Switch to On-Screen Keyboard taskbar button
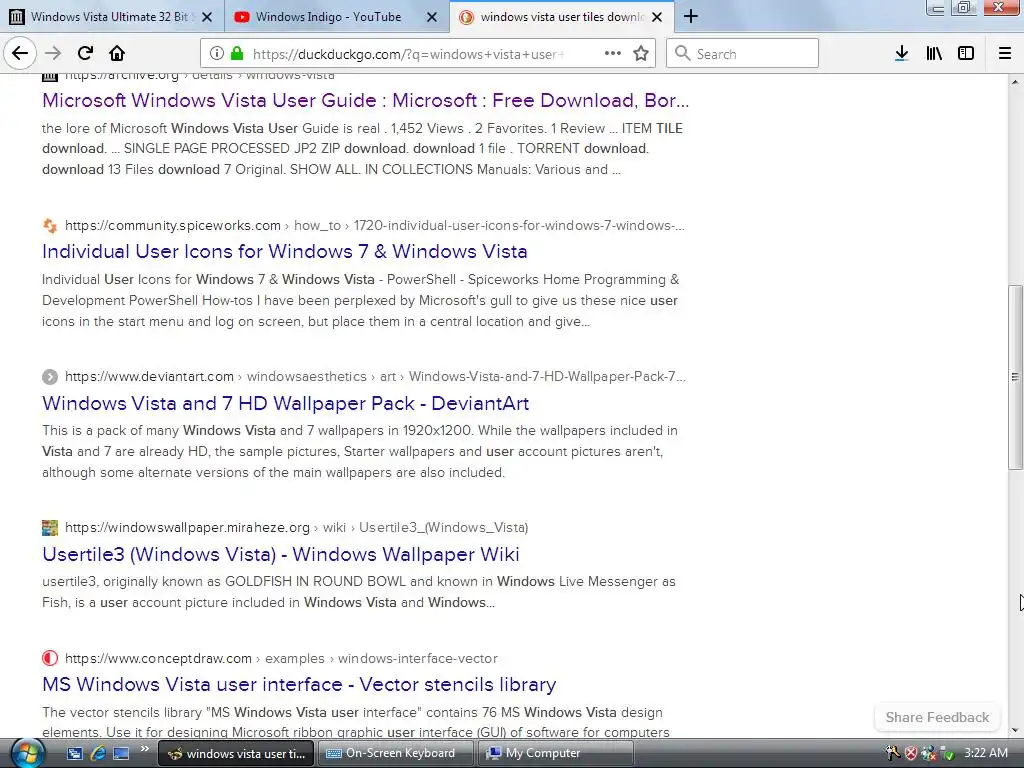 (x=396, y=754)
